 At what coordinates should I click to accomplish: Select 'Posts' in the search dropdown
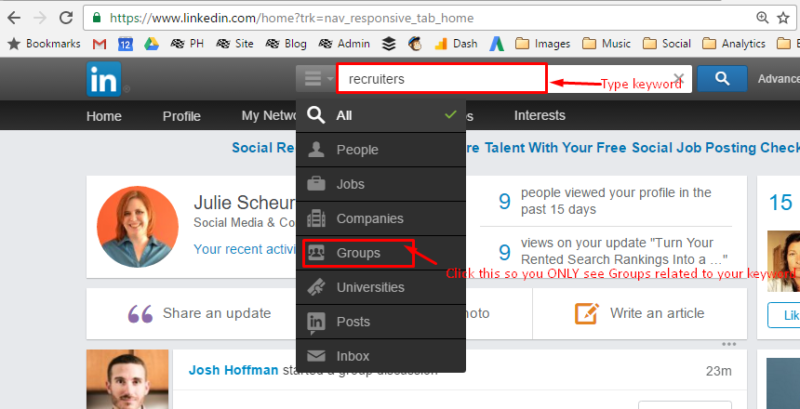coord(381,322)
